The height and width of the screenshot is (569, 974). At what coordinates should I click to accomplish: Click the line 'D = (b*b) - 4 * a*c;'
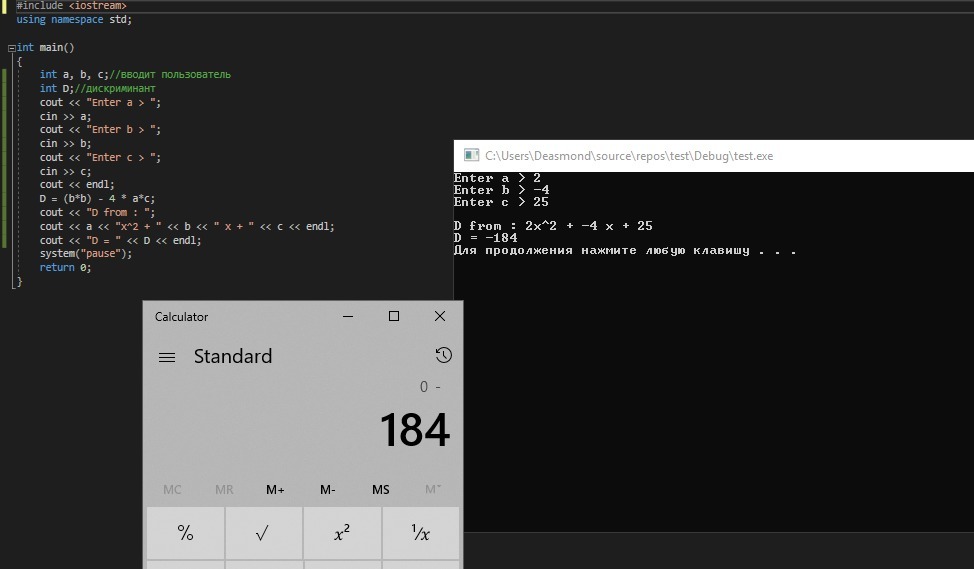coord(98,199)
